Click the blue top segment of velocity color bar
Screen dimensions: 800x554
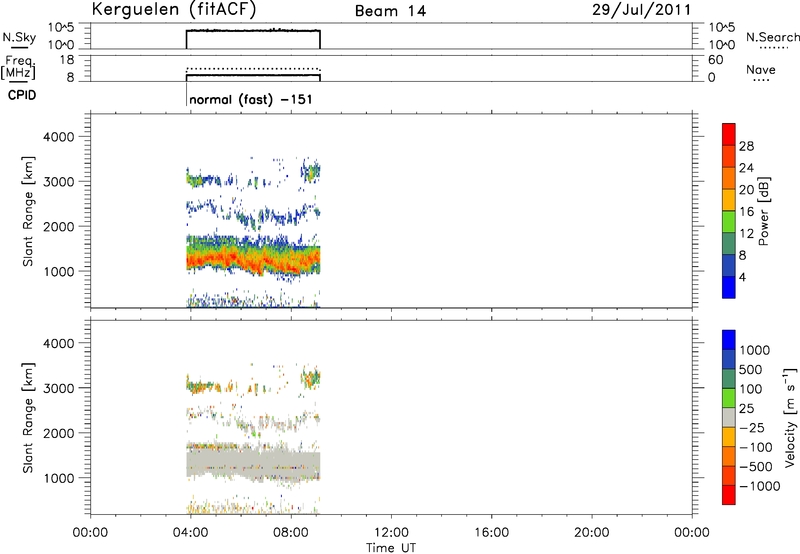pos(729,340)
